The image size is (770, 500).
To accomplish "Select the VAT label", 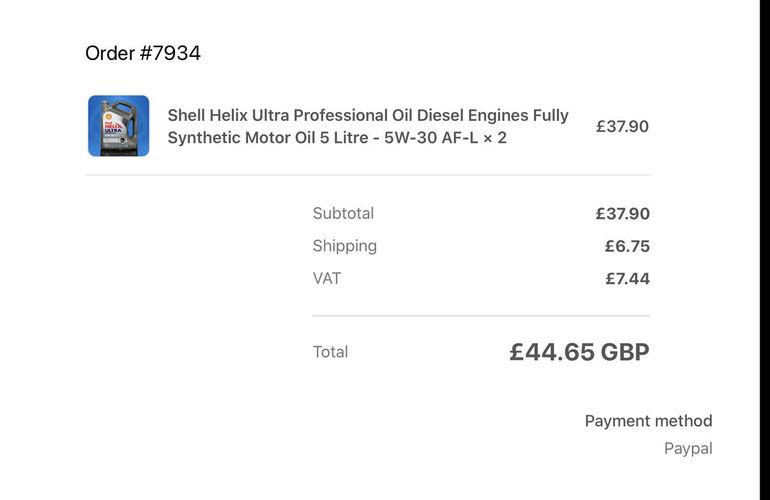I will (x=327, y=278).
